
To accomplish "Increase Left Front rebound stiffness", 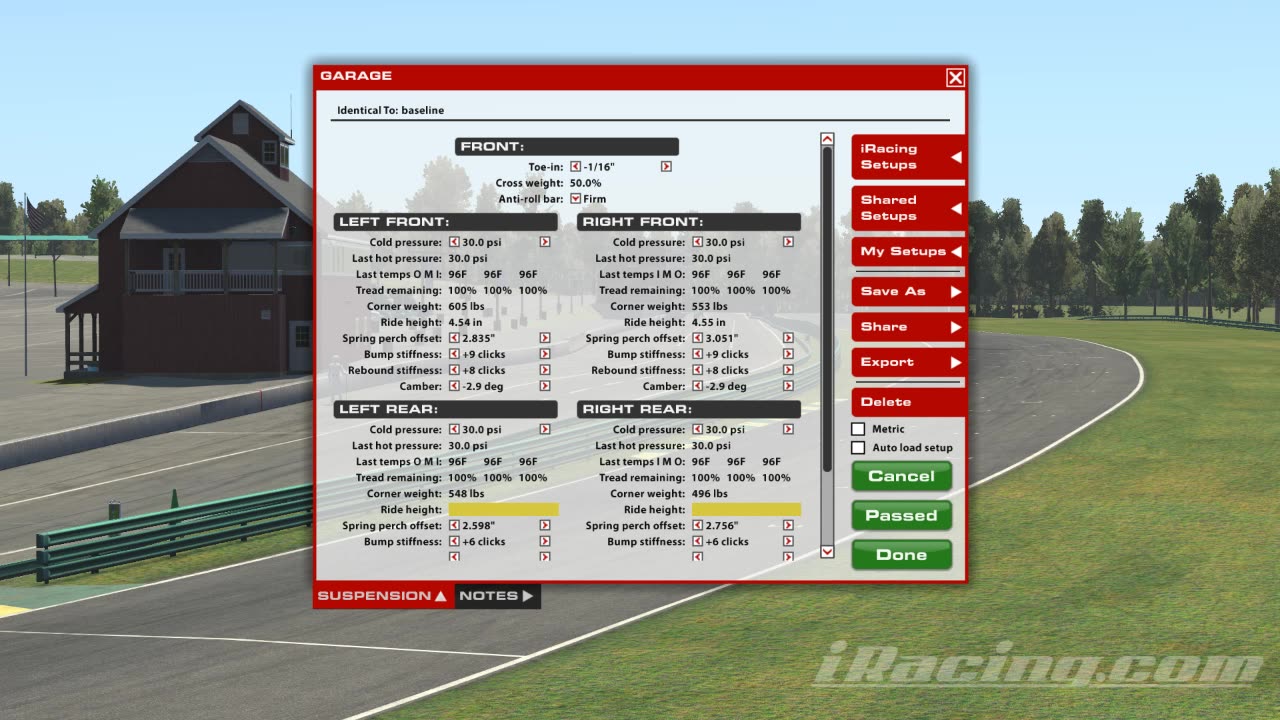I will [545, 370].
